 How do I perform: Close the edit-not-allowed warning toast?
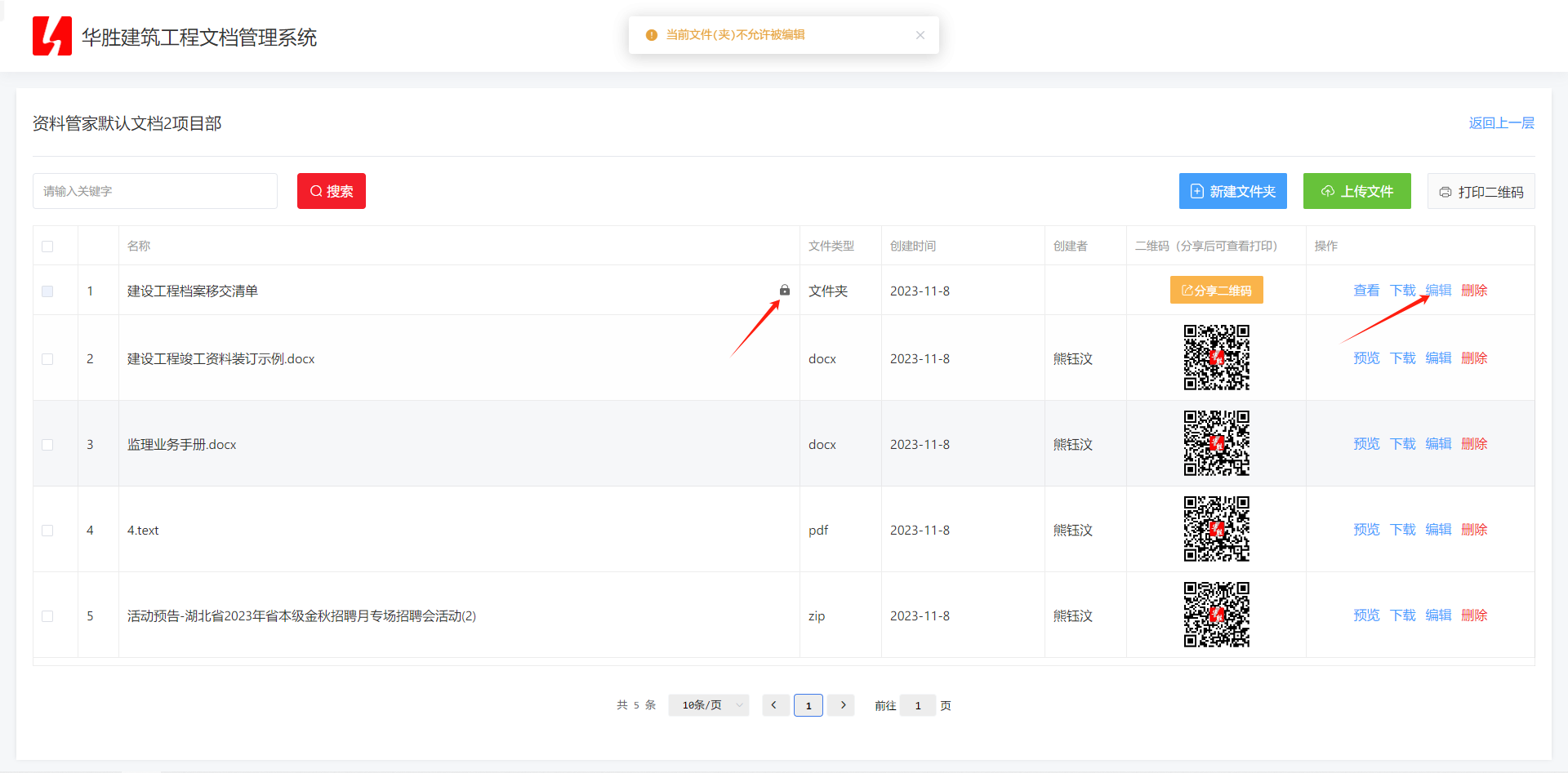click(920, 35)
